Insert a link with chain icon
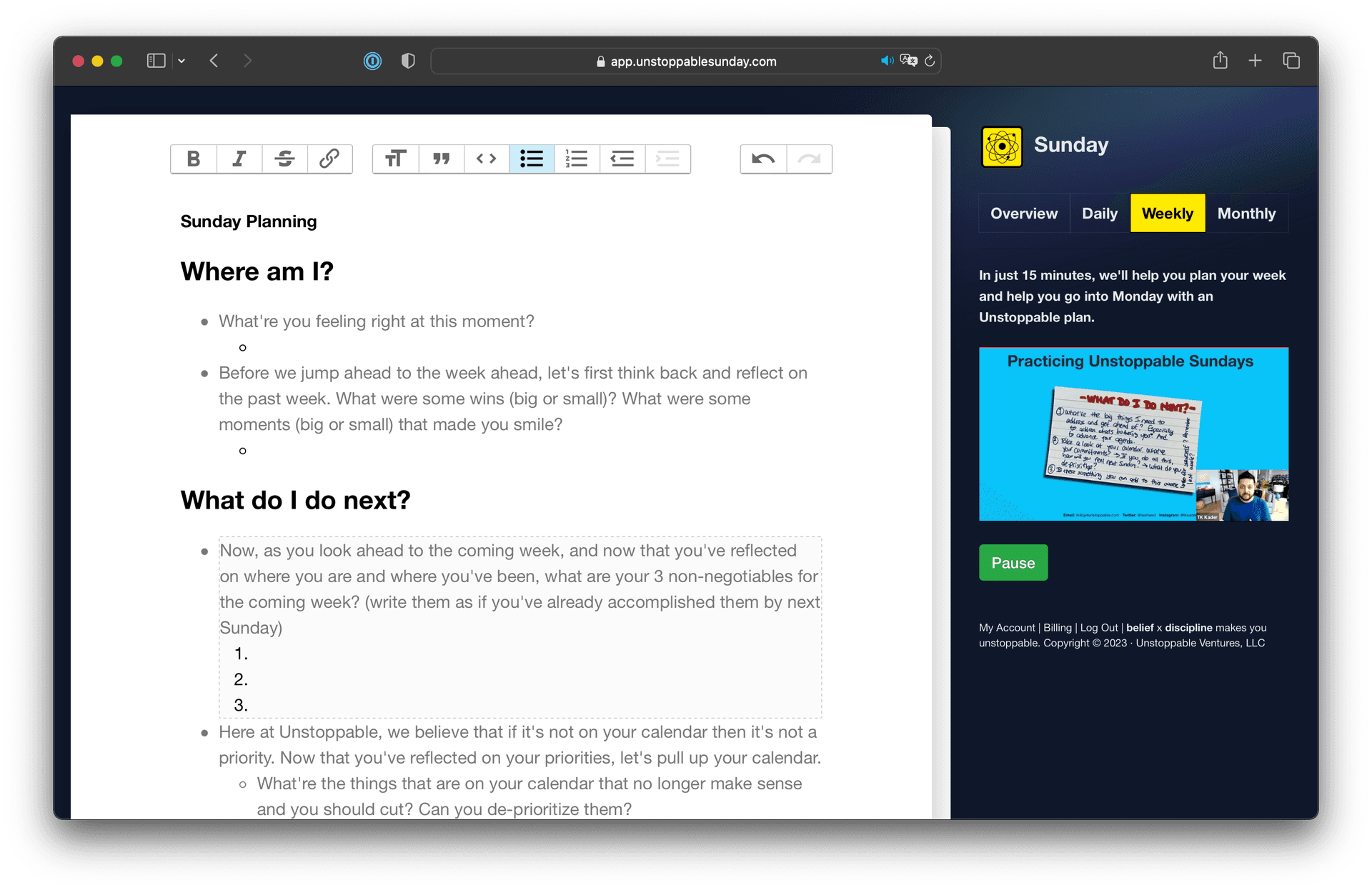Screen dimensions: 1372x890 329,159
